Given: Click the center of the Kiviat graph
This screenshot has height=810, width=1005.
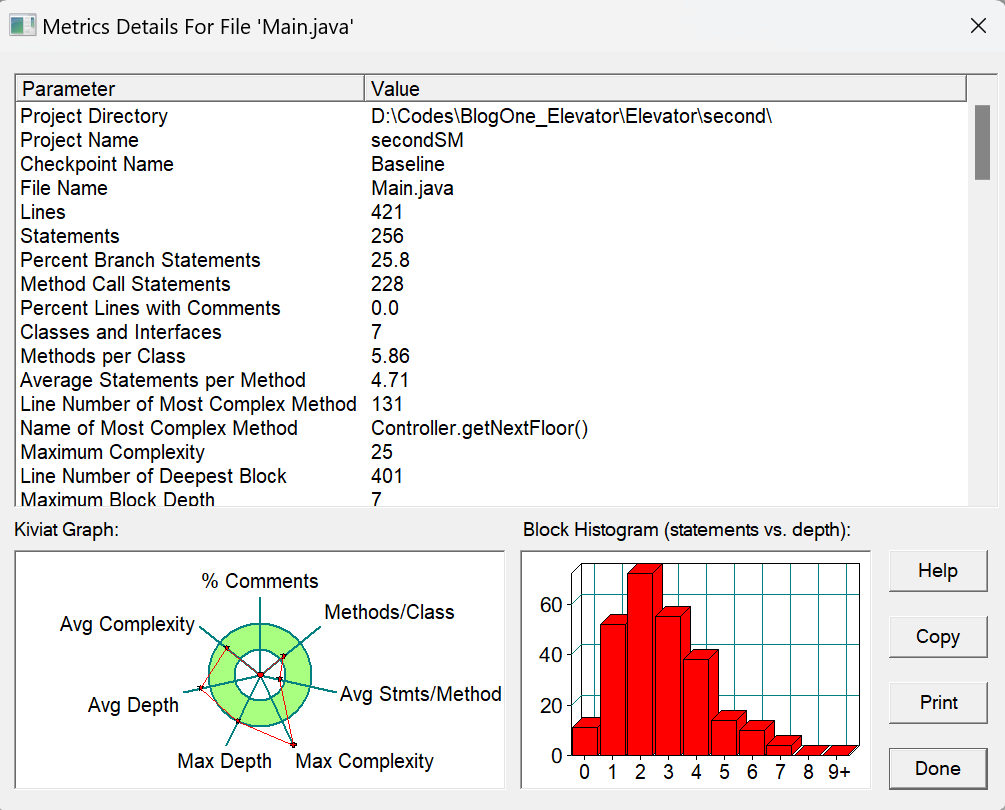Looking at the screenshot, I should pos(260,675).
